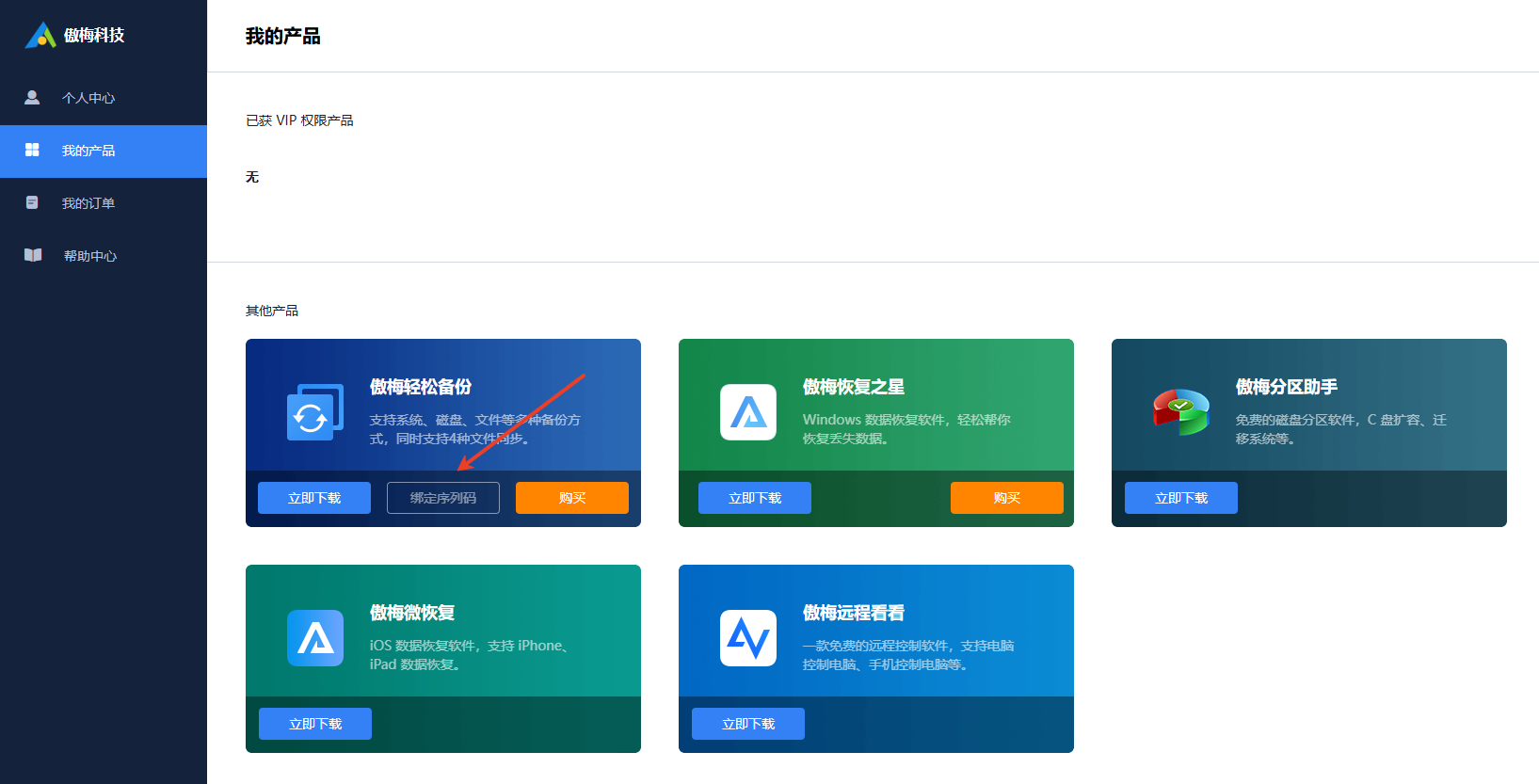The image size is (1539, 784).
Task: Click the 傲梅远程看看 product icon
Action: [748, 638]
